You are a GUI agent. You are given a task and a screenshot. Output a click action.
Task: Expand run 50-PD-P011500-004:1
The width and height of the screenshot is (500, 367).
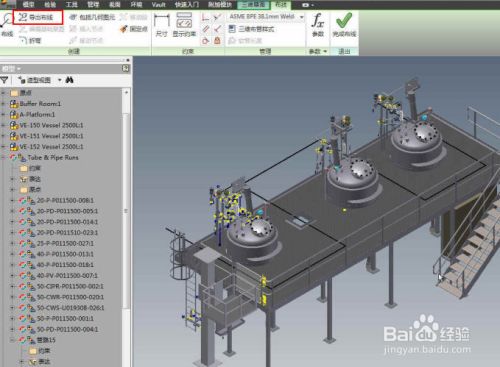pyautogui.click(x=12, y=329)
